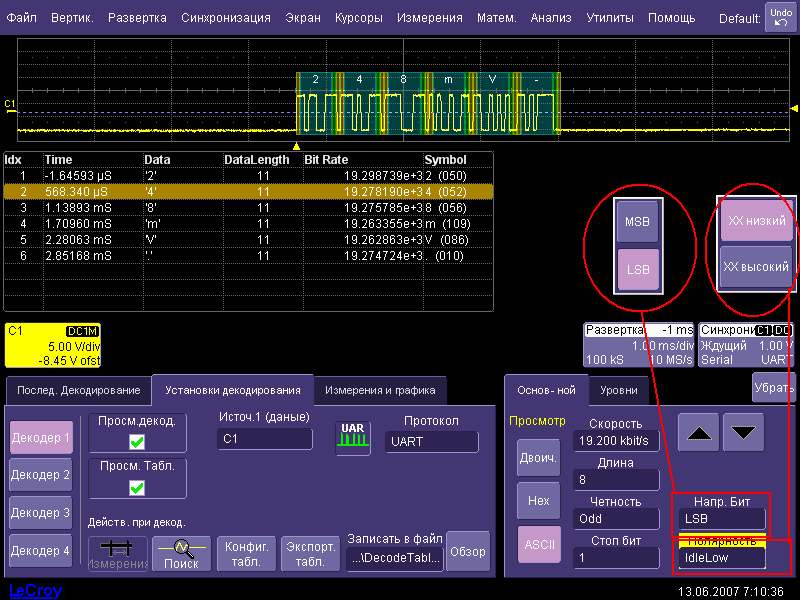Toggle the Просм. Табл. checkbox
This screenshot has height=600, width=800.
tap(137, 488)
